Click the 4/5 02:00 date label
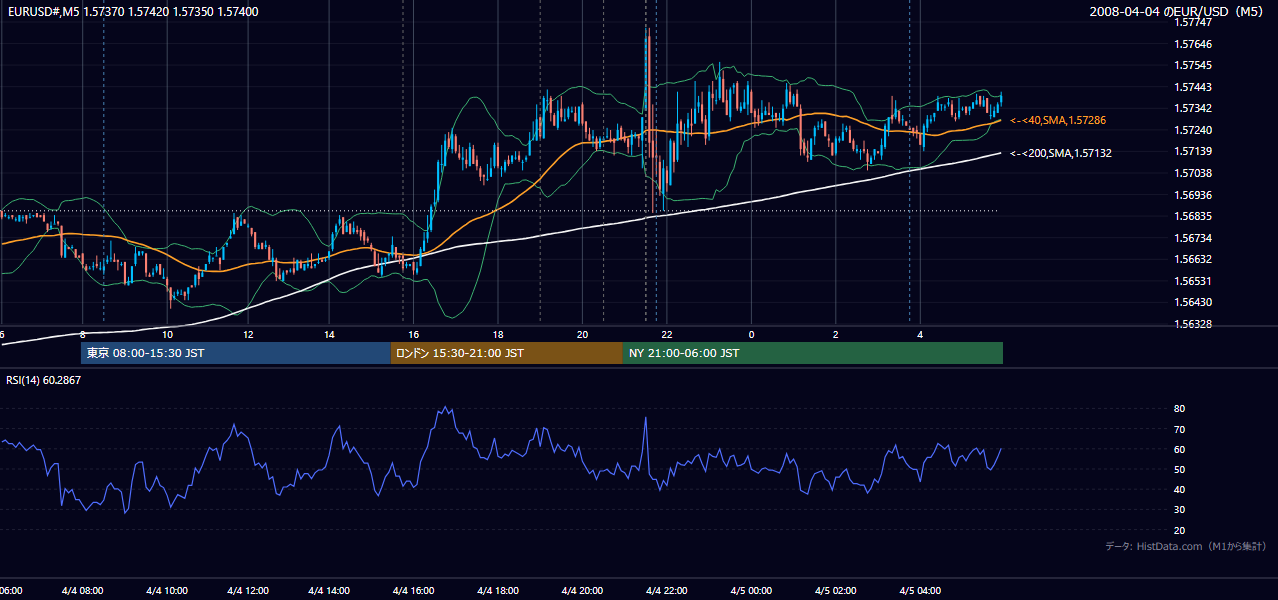1278x600 pixels. 835,591
